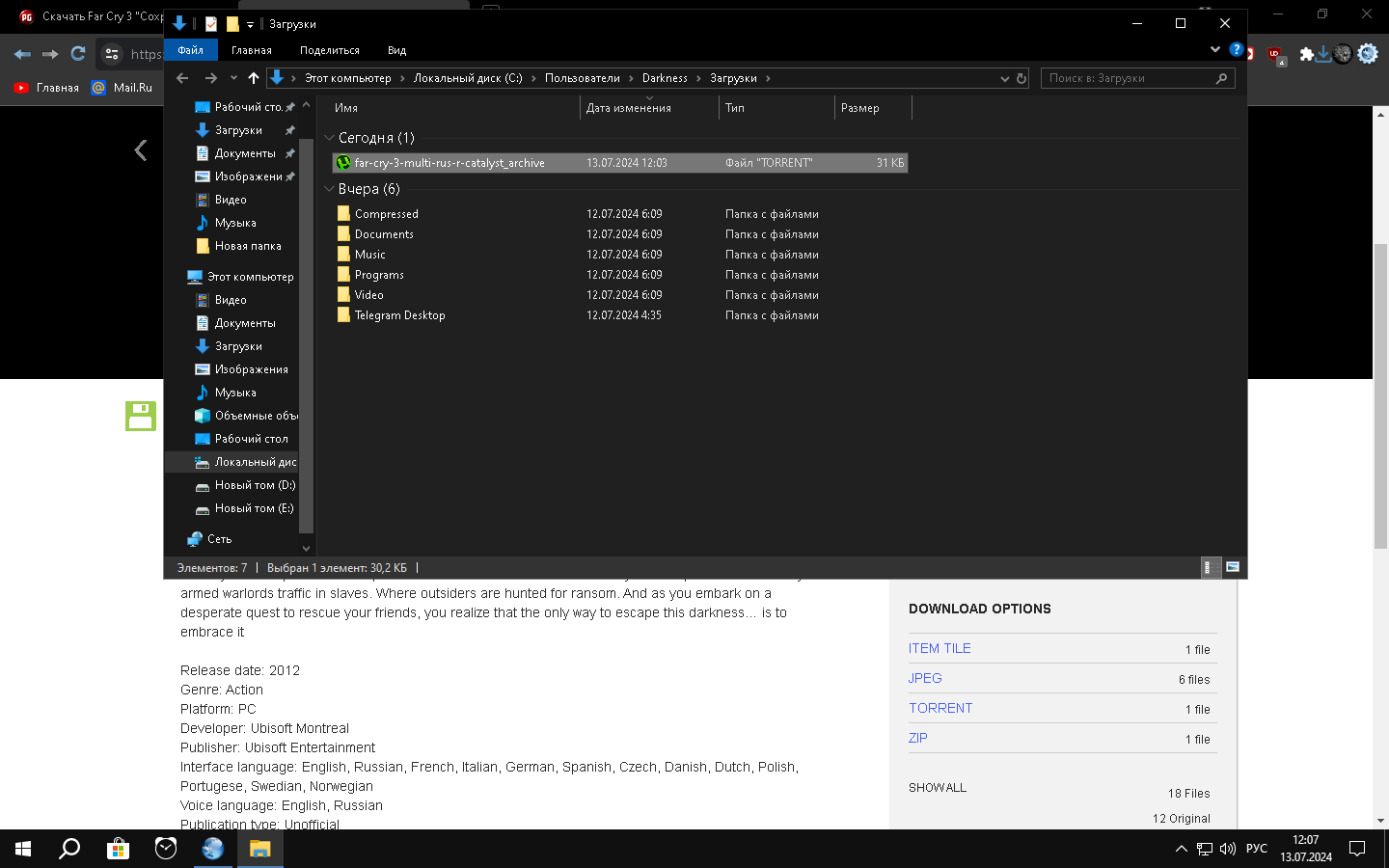Switch to large thumbnails view in status bar

1232,567
